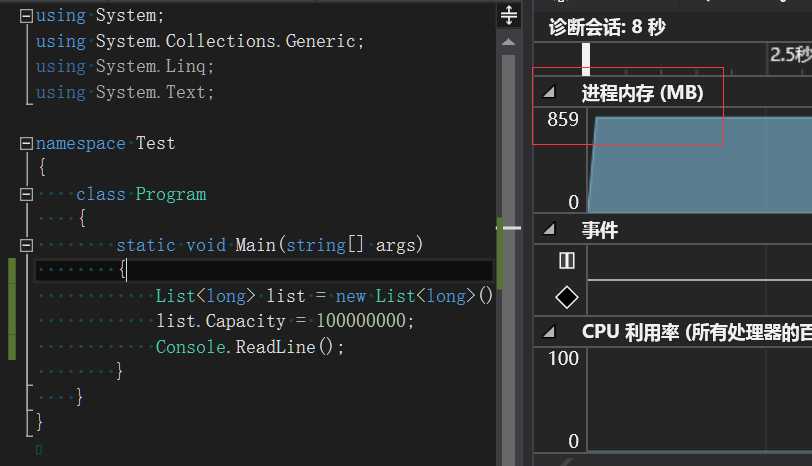The image size is (812, 466).
Task: Click the 'list.Capacity' property text
Action: coord(221,321)
